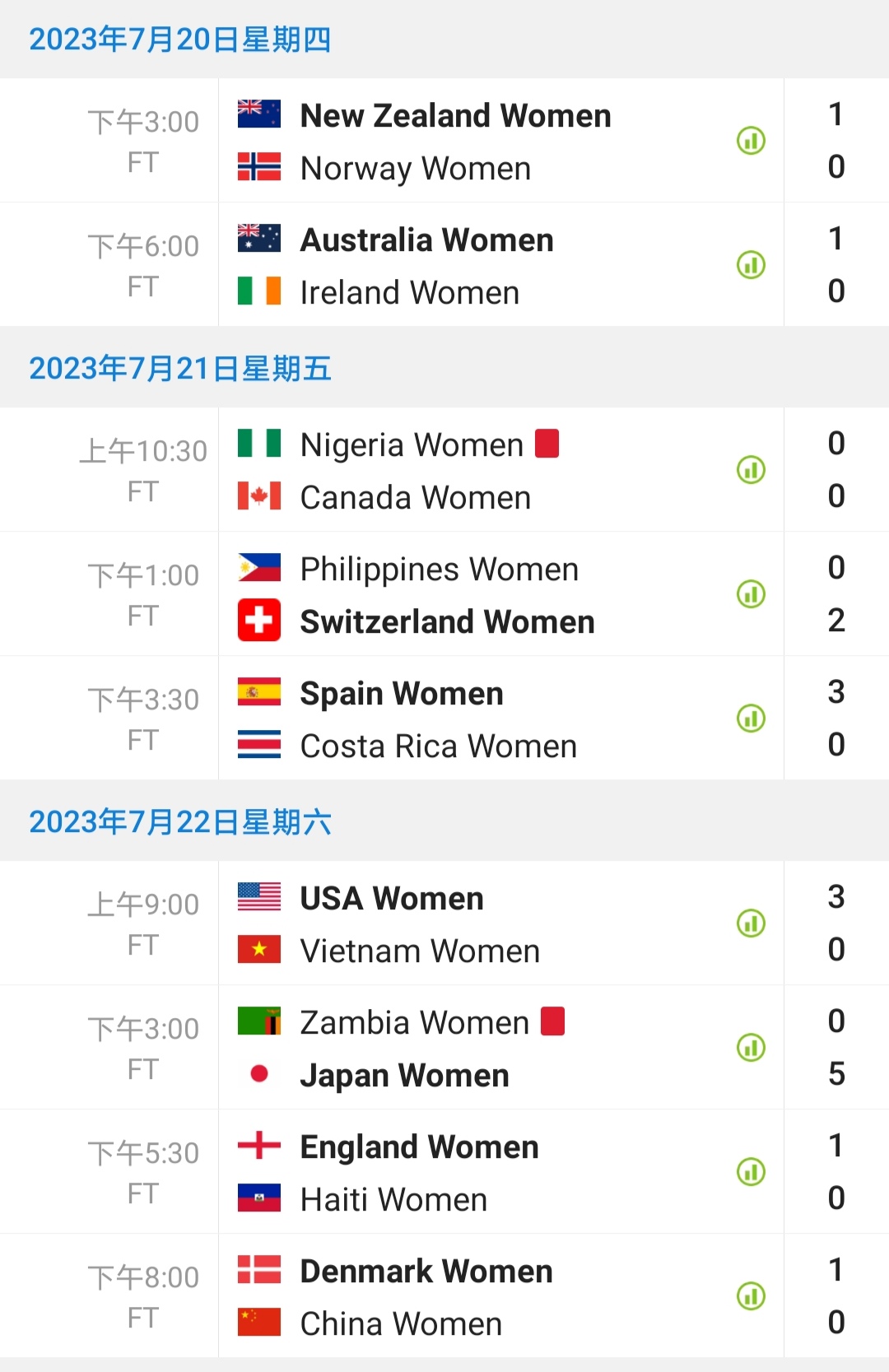
Task: Open stats icon for Philippines vs Switzerland
Action: click(751, 594)
